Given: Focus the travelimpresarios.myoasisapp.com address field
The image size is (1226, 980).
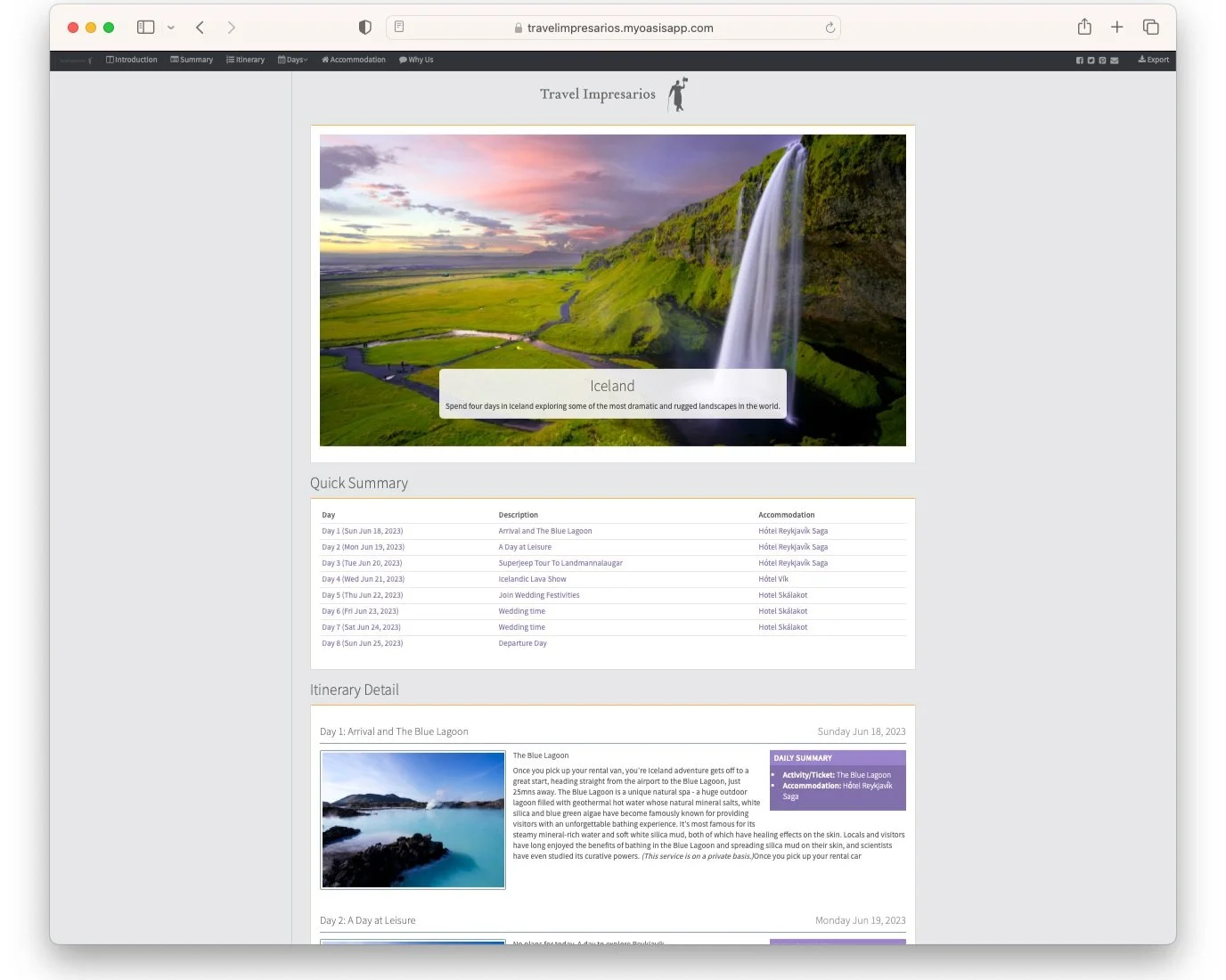Looking at the screenshot, I should tap(613, 28).
